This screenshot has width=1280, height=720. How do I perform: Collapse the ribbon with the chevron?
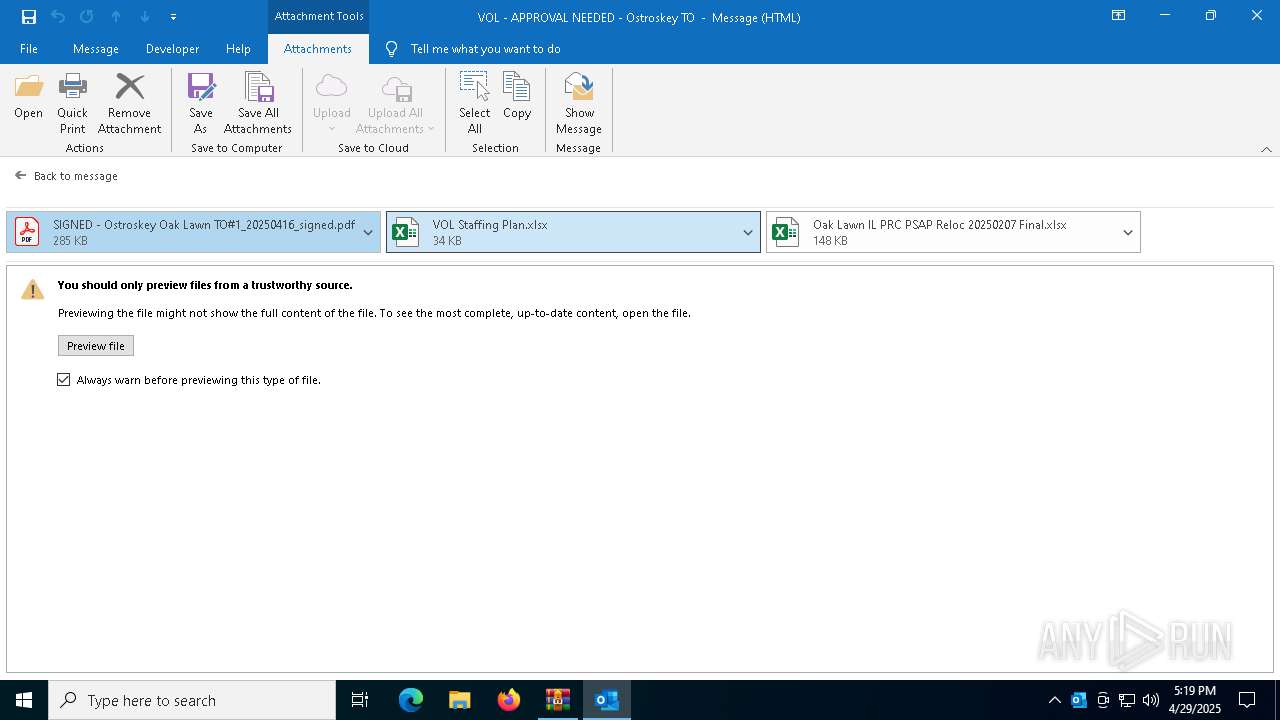point(1266,149)
